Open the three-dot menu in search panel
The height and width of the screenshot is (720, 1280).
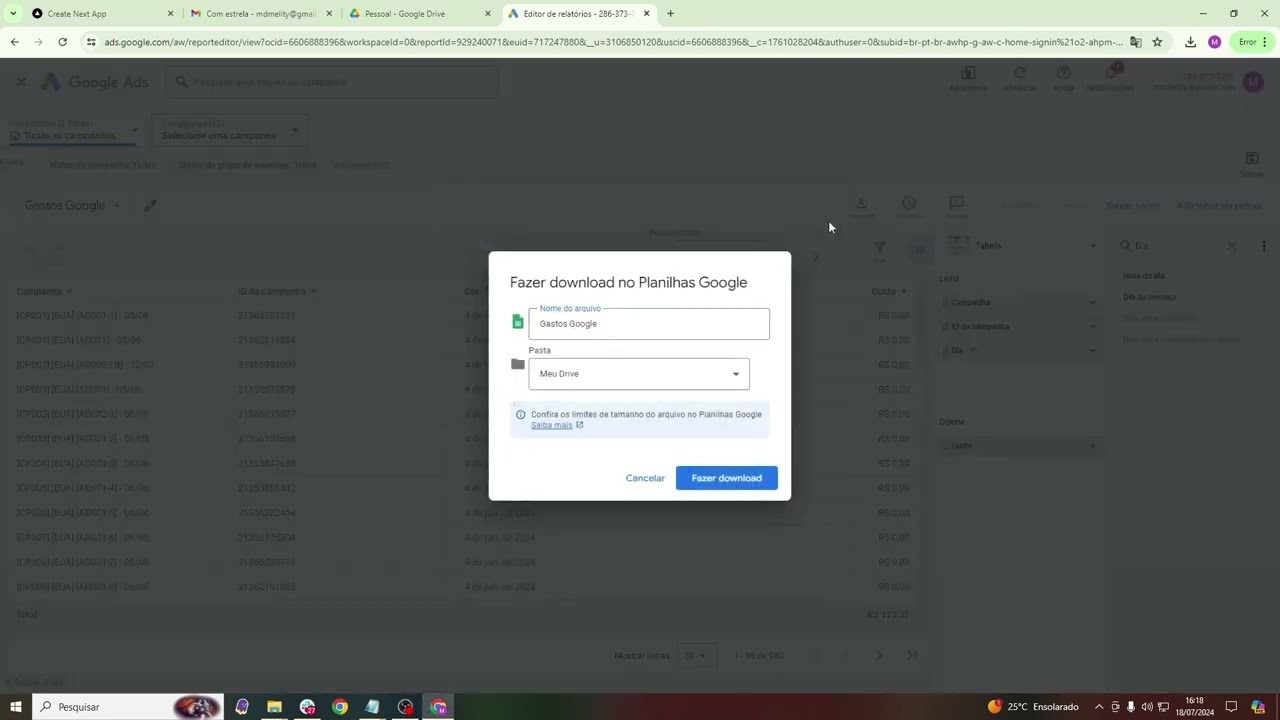(x=1263, y=246)
